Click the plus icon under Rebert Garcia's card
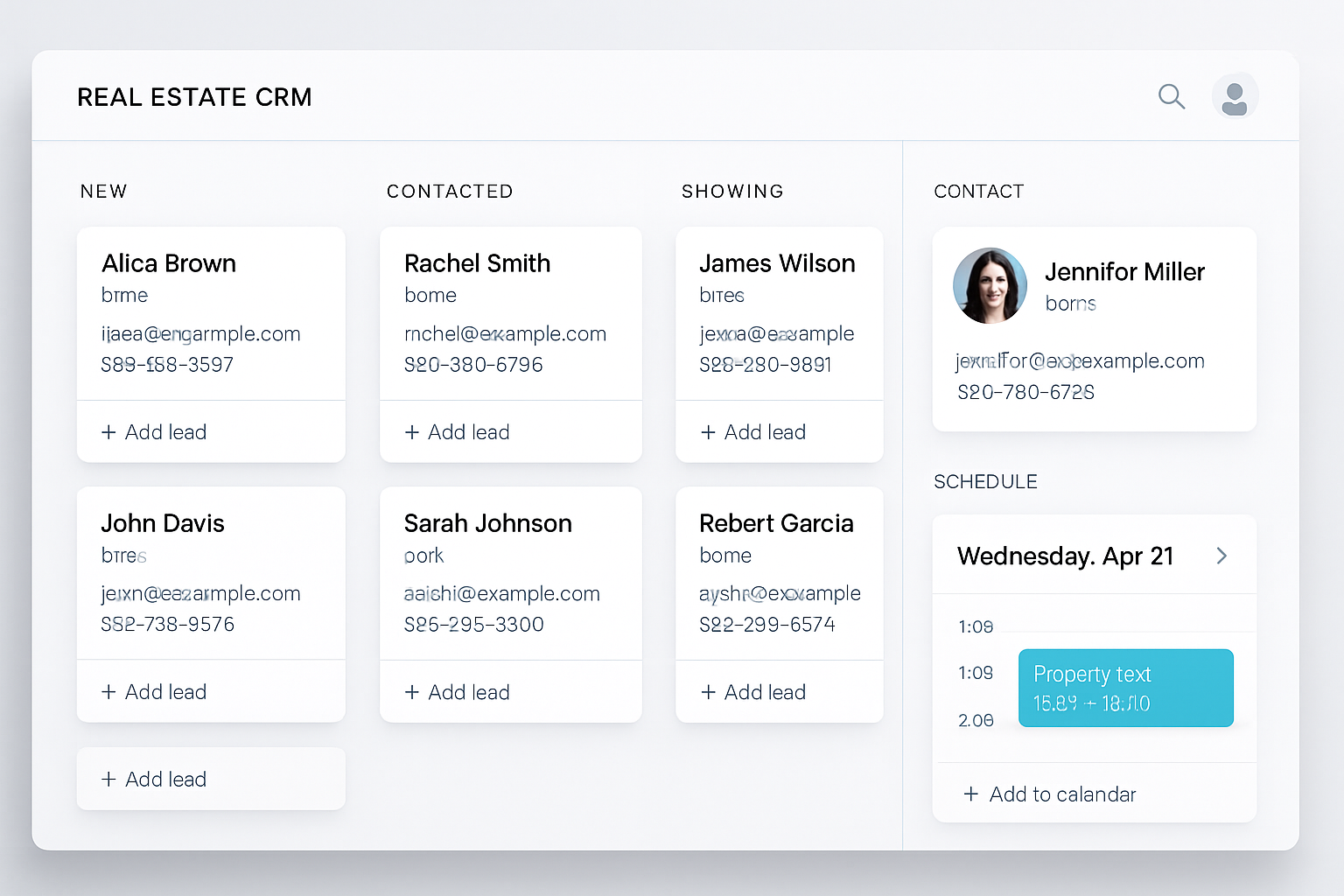Viewport: 1344px width, 896px height. (707, 691)
